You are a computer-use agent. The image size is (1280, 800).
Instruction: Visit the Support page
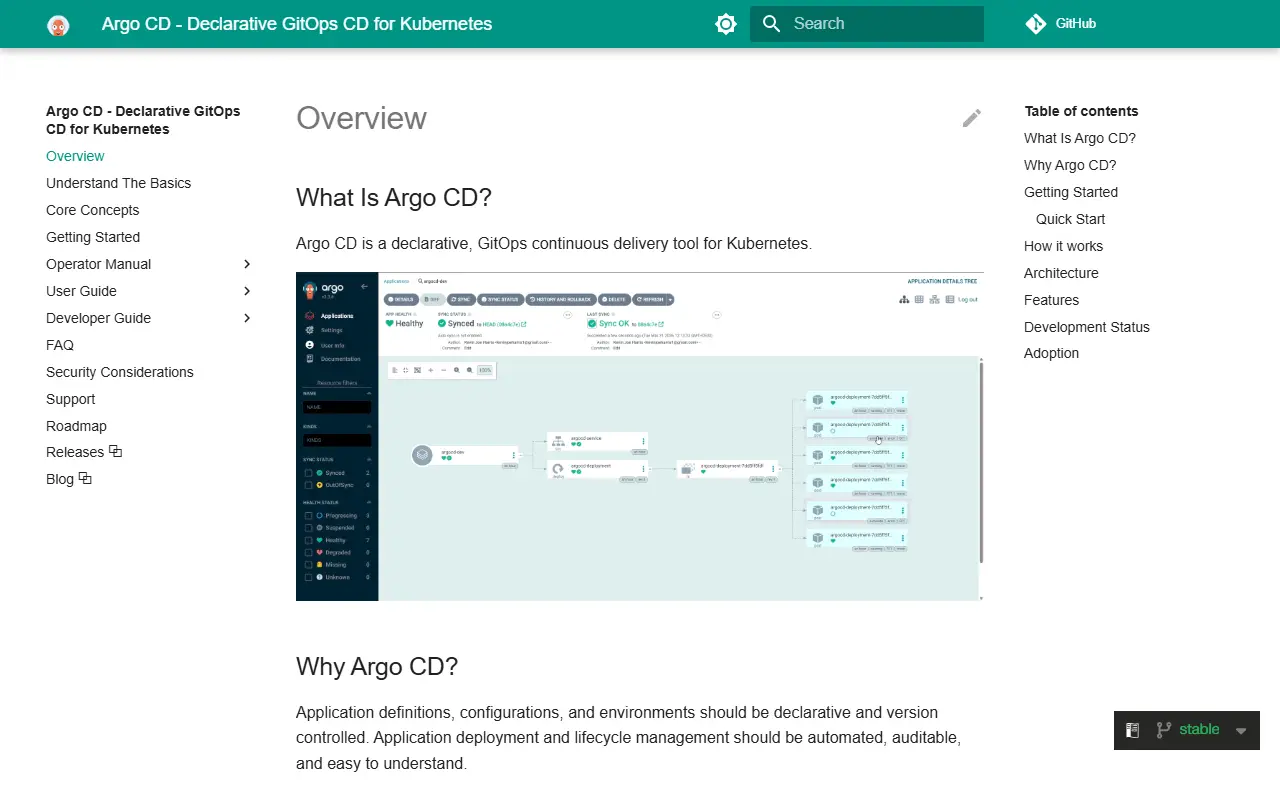click(70, 399)
